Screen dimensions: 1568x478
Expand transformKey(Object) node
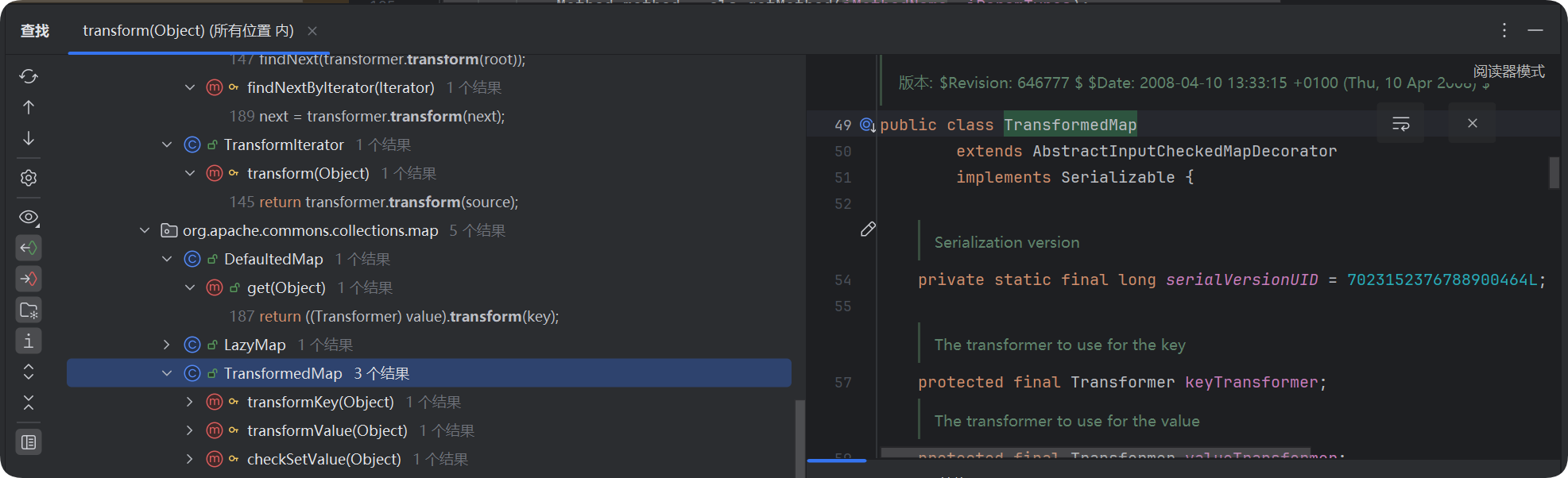pos(190,402)
